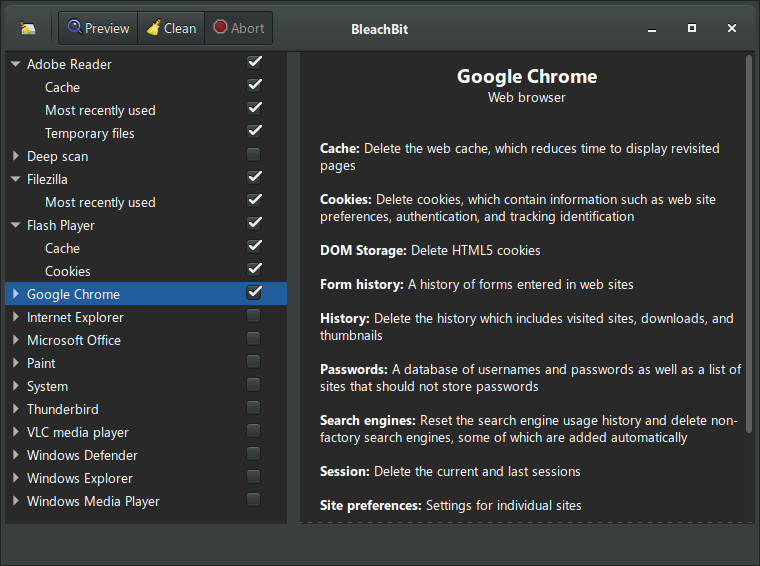Select the Thunderbird row label
Screen dimensions: 760x566
pos(63,409)
